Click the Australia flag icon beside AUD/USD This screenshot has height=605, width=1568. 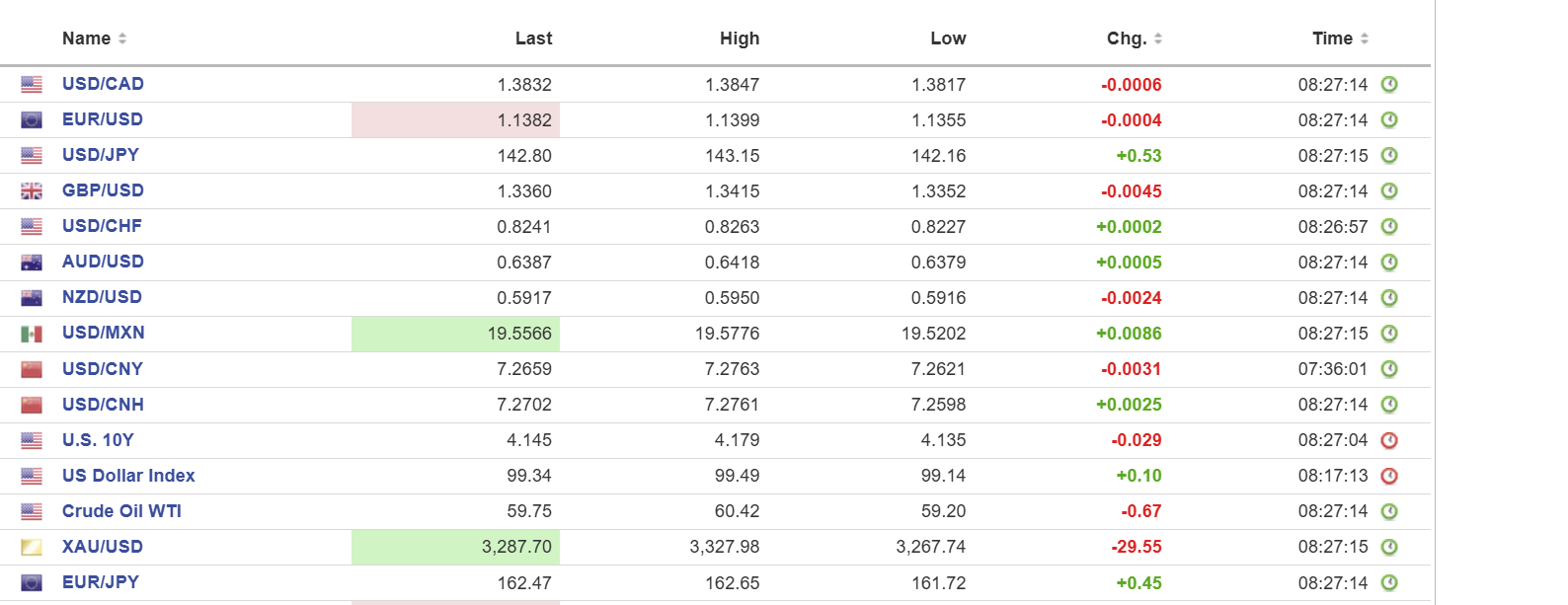tap(32, 263)
